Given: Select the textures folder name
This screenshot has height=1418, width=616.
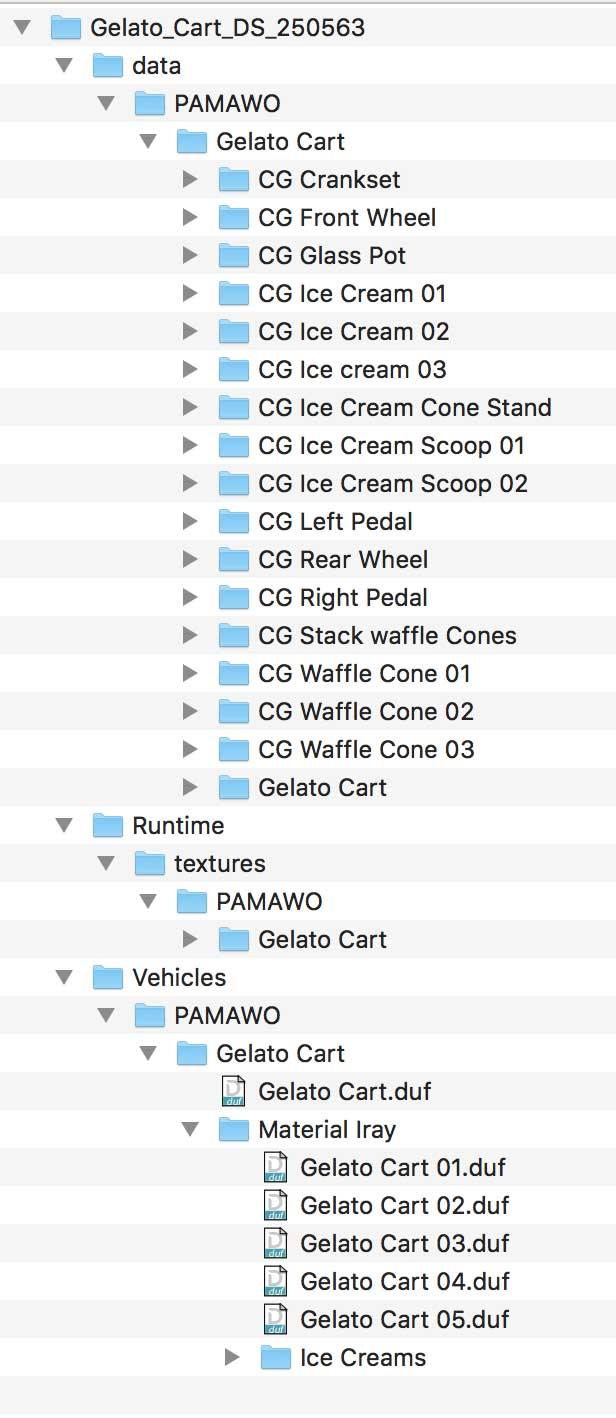Looking at the screenshot, I should point(219,864).
